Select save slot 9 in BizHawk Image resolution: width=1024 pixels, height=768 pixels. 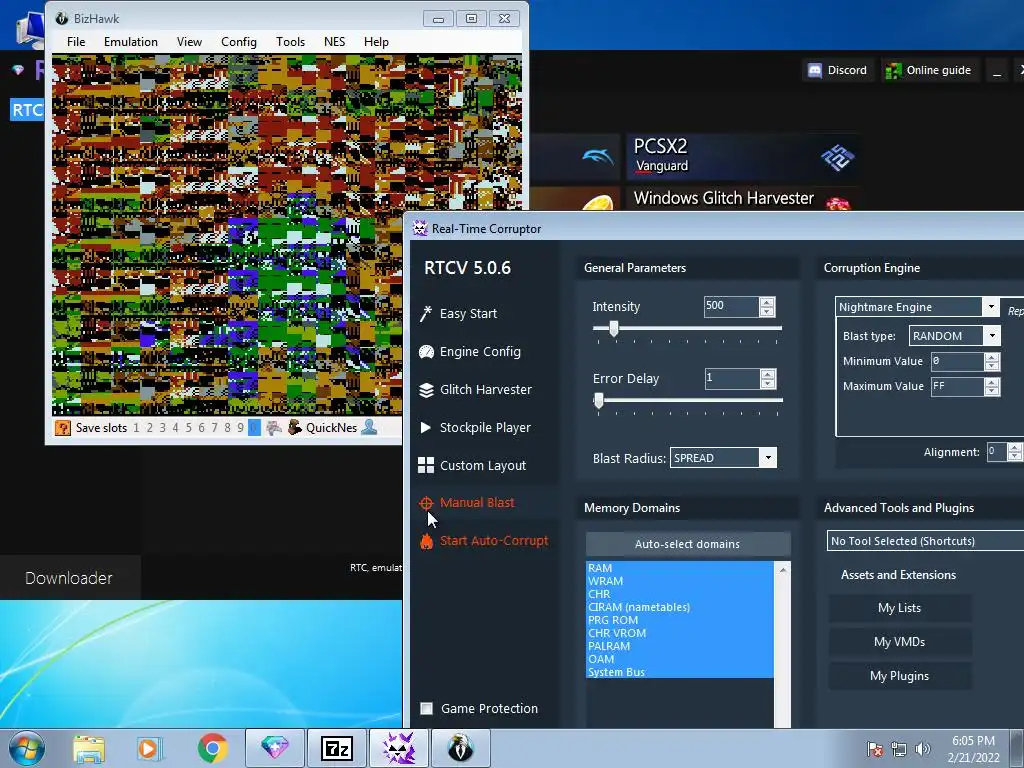[240, 428]
